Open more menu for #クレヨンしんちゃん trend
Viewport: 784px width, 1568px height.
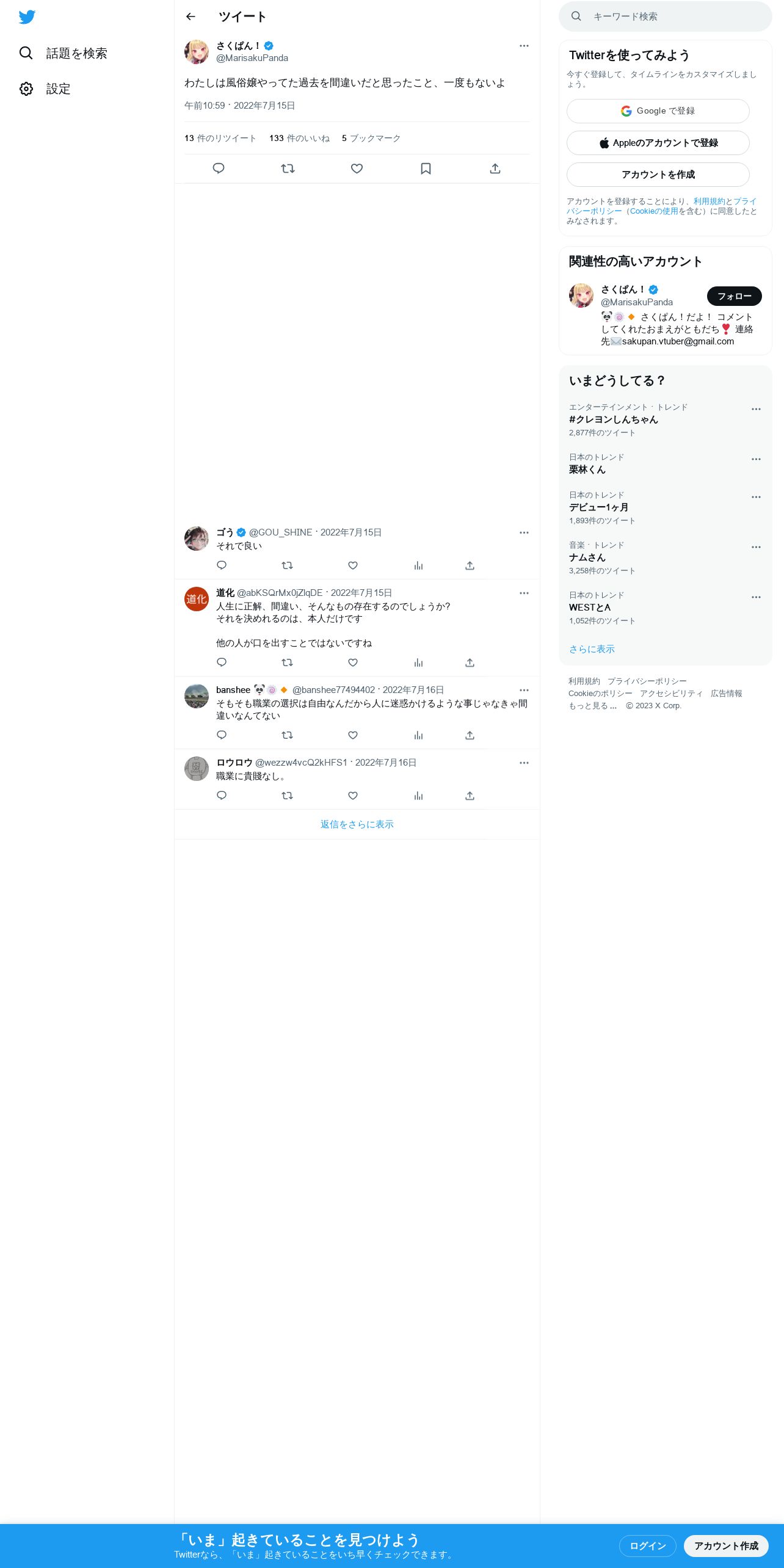756,409
